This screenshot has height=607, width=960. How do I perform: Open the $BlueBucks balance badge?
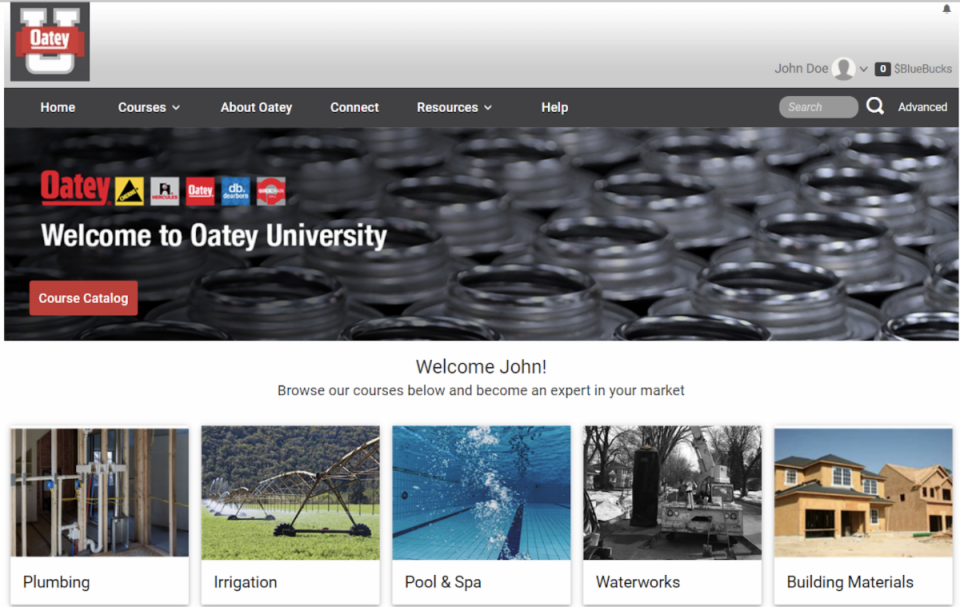(882, 69)
